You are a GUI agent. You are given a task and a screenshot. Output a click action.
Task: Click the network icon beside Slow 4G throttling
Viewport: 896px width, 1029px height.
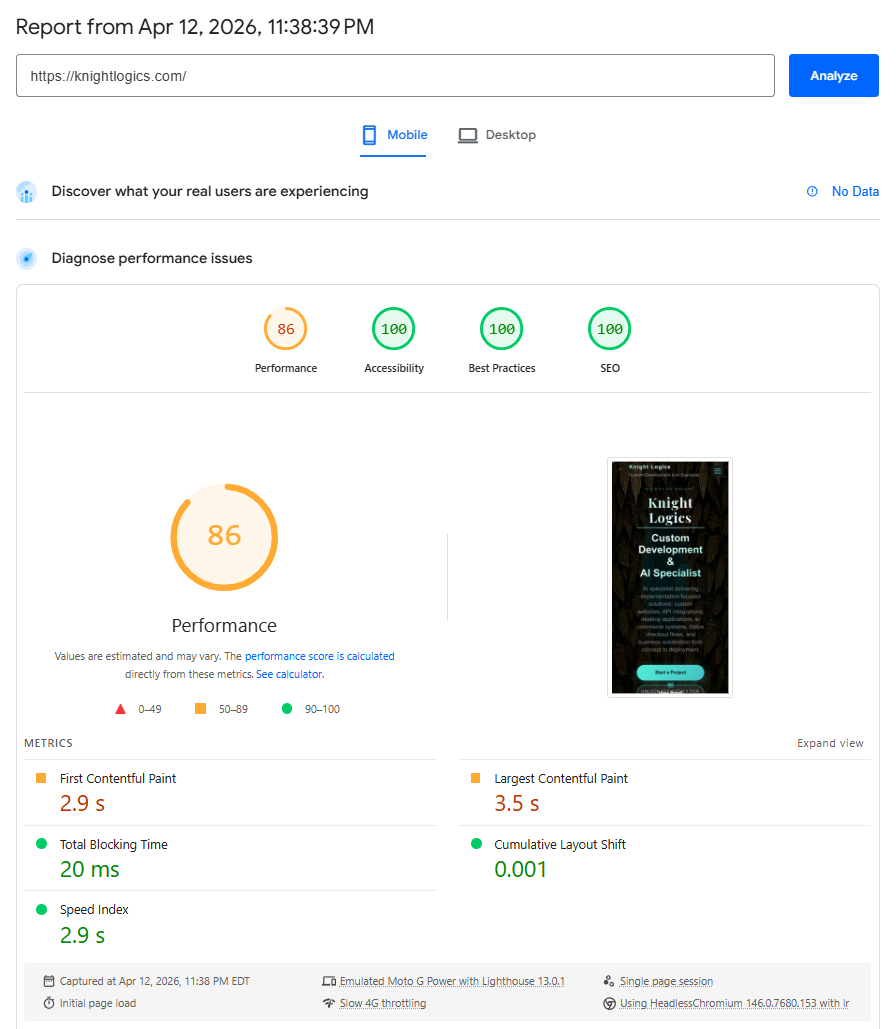click(329, 1003)
